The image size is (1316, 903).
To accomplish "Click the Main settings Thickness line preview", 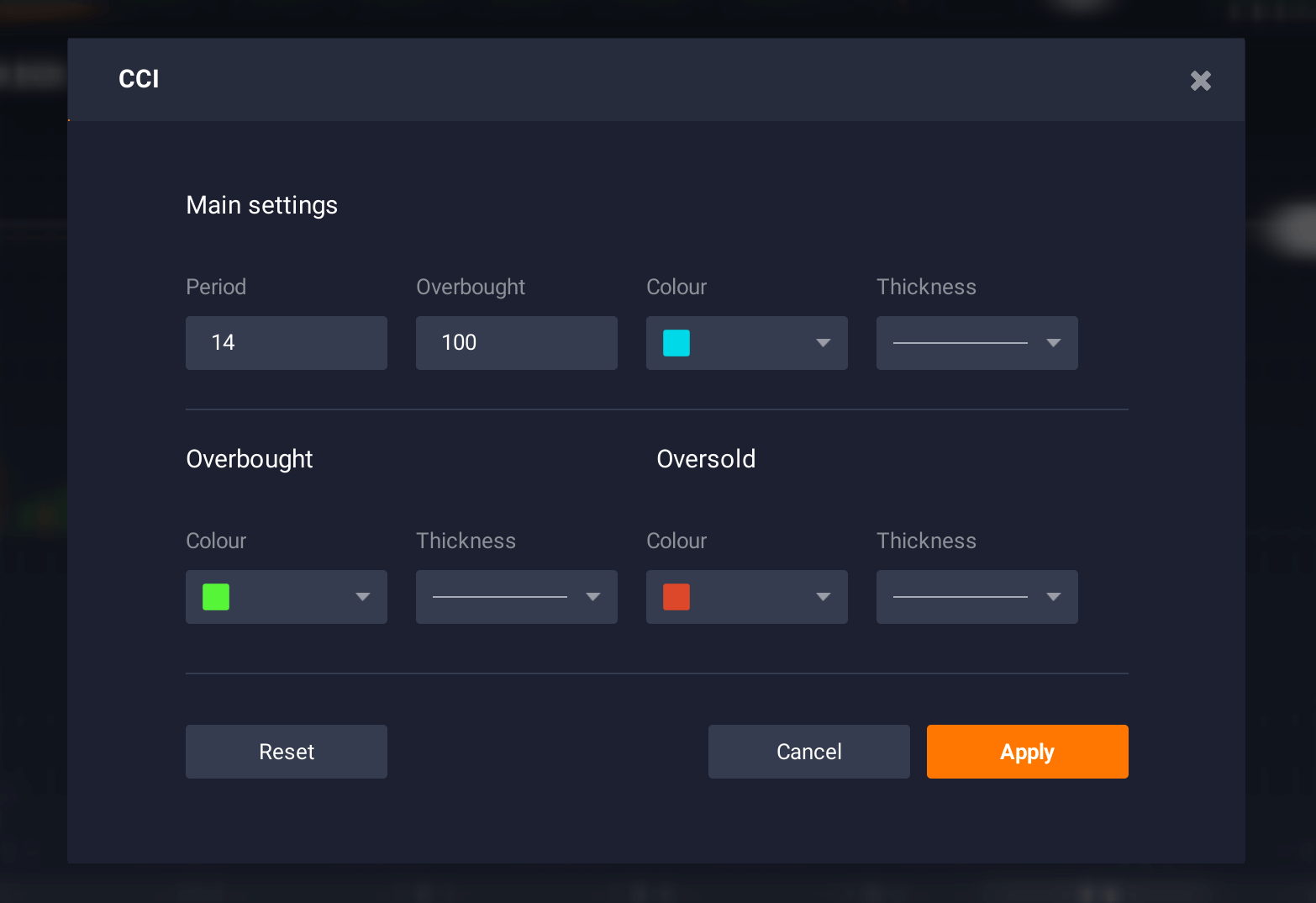I will click(960, 343).
